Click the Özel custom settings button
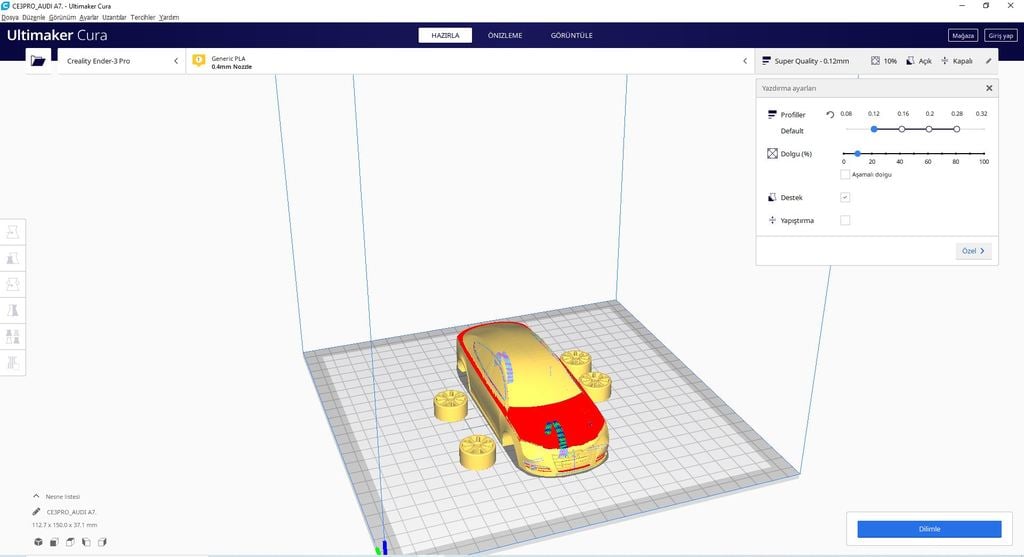 [x=973, y=251]
